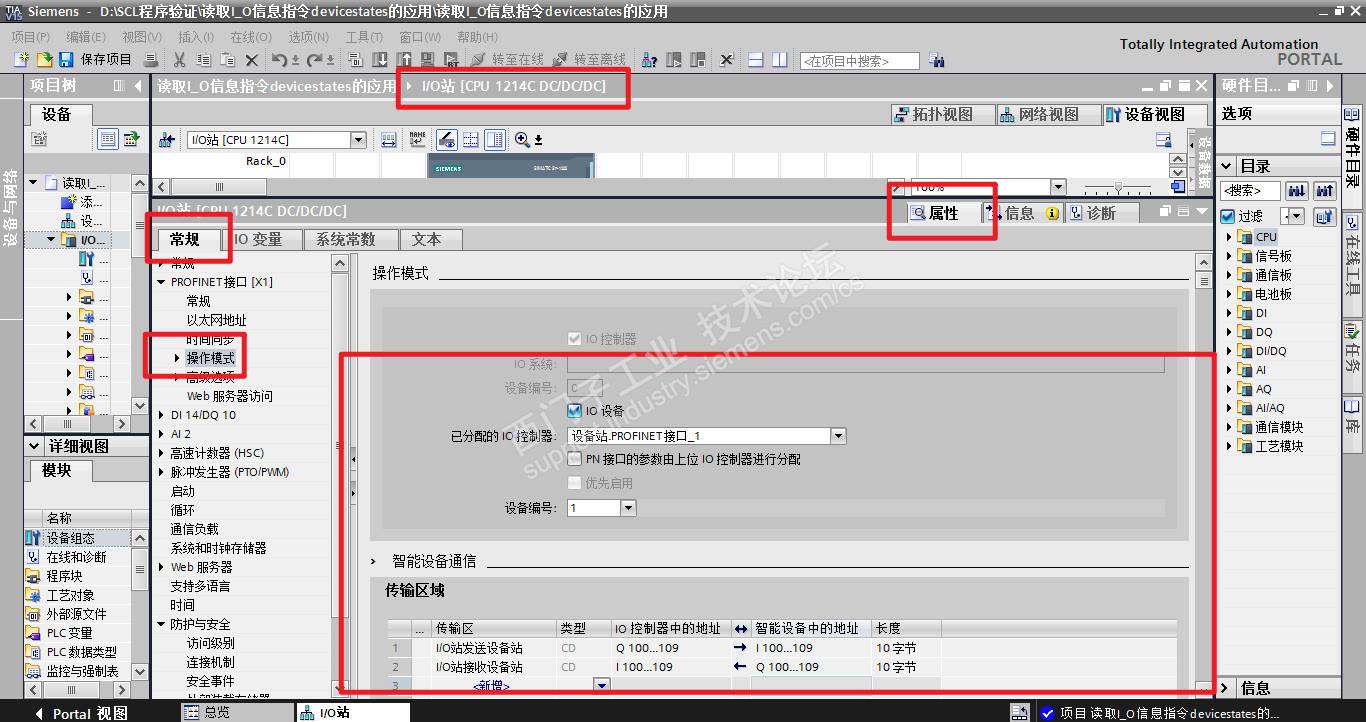
Task: Open the 设备编号 dropdown with value 1
Action: tap(628, 508)
